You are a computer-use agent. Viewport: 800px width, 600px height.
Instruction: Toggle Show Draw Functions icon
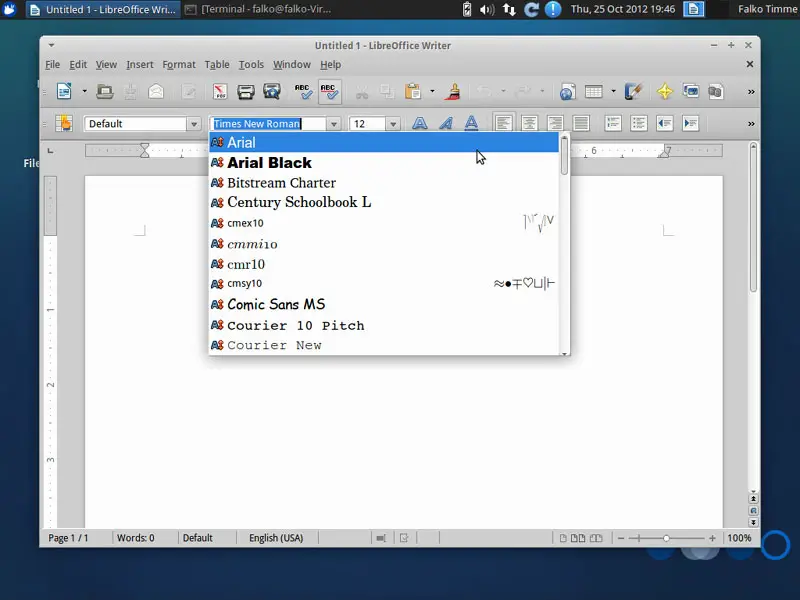(633, 92)
